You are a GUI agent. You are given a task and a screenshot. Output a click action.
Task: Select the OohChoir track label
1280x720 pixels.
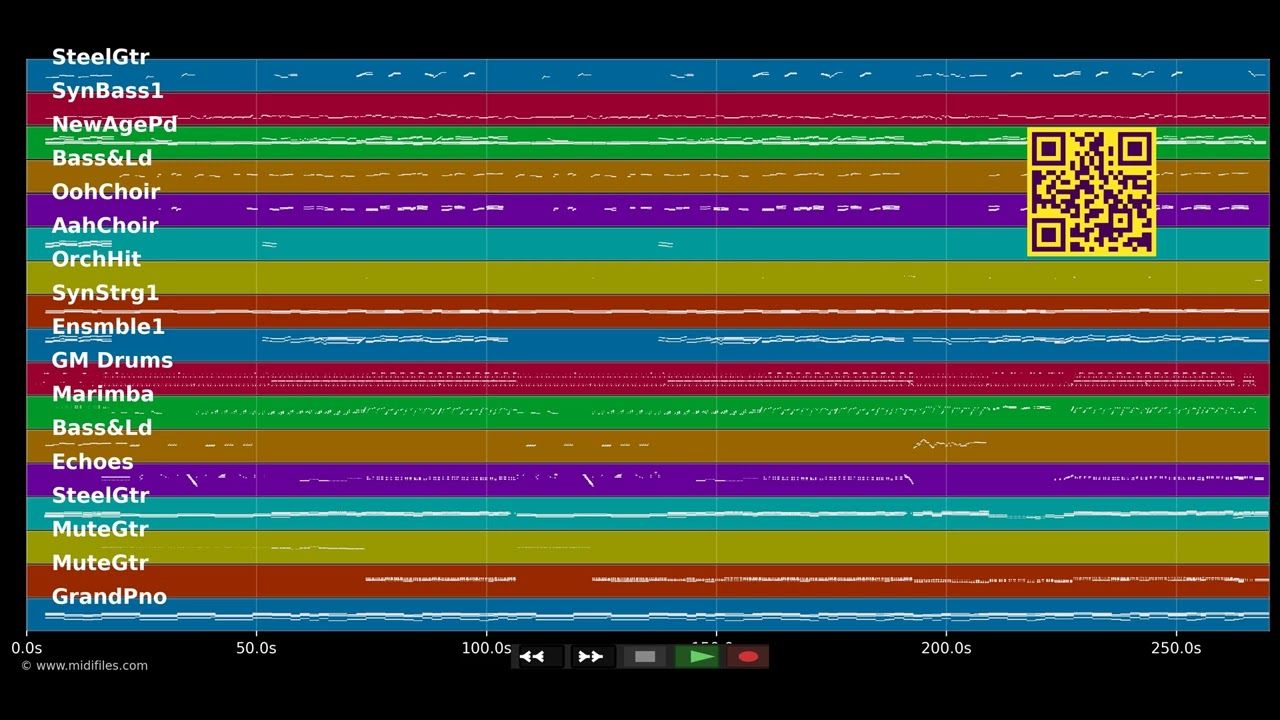[105, 192]
